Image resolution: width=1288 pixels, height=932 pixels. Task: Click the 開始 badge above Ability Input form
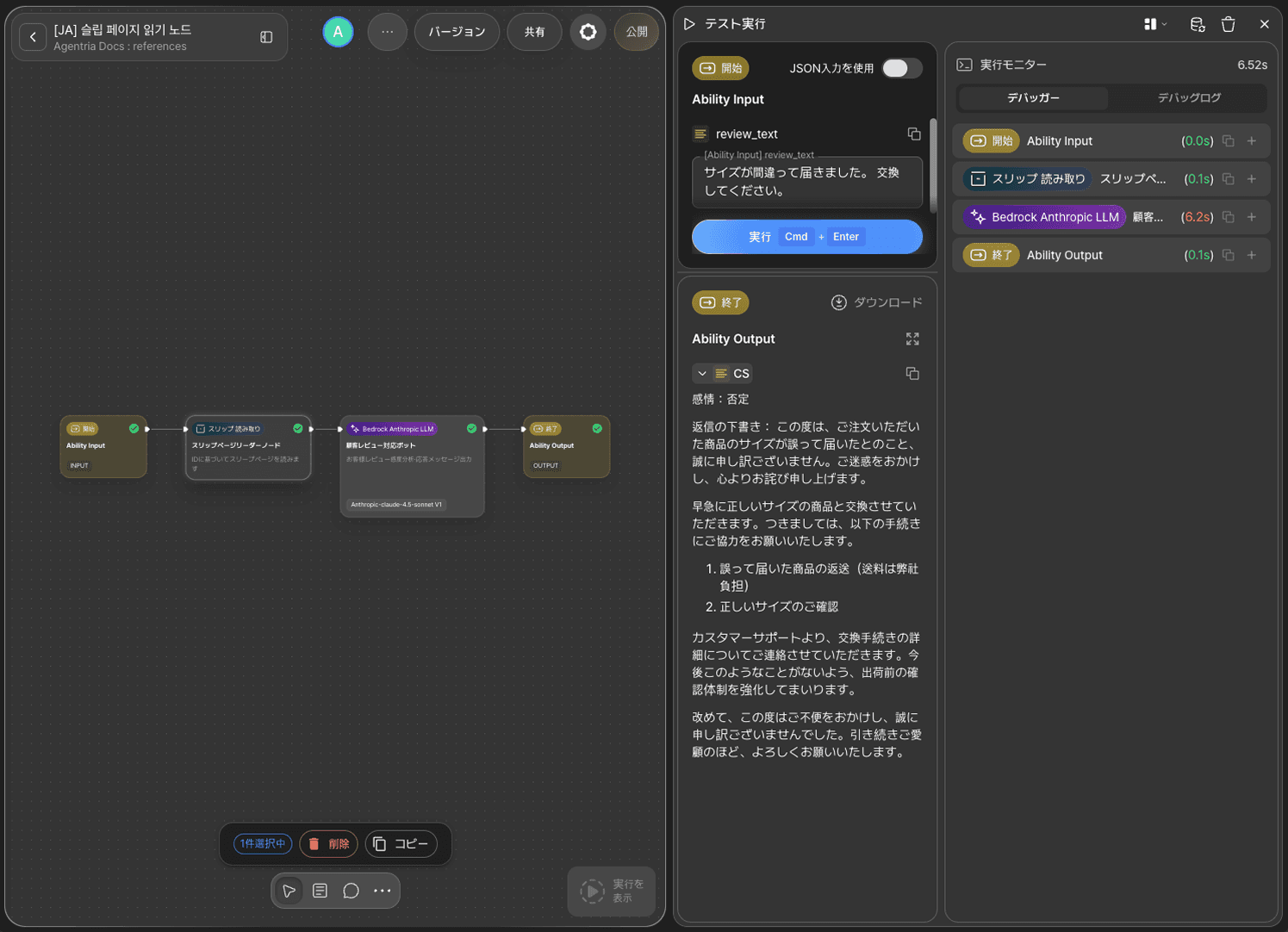pyautogui.click(x=720, y=68)
